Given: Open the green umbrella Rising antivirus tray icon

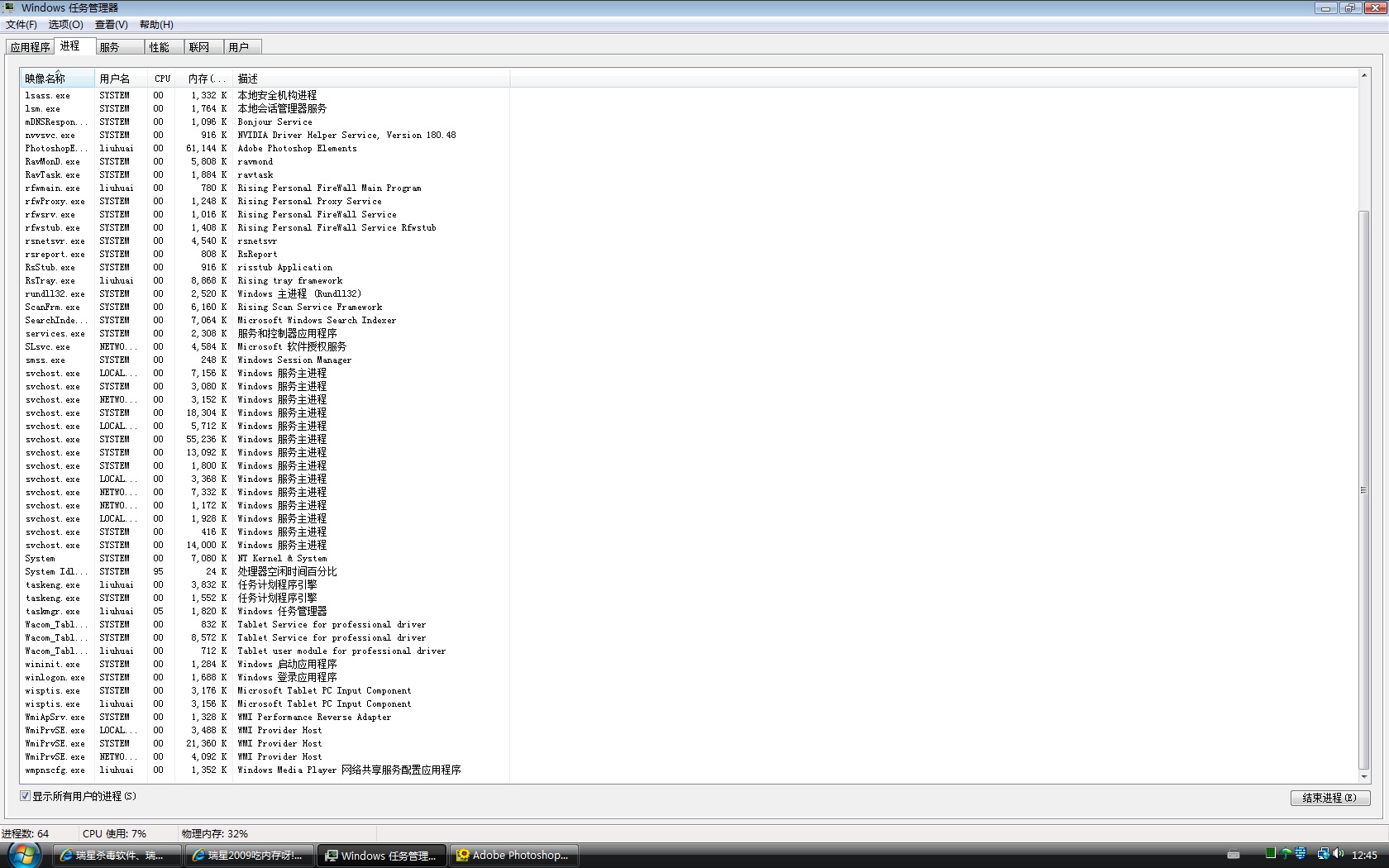Looking at the screenshot, I should [x=1286, y=854].
